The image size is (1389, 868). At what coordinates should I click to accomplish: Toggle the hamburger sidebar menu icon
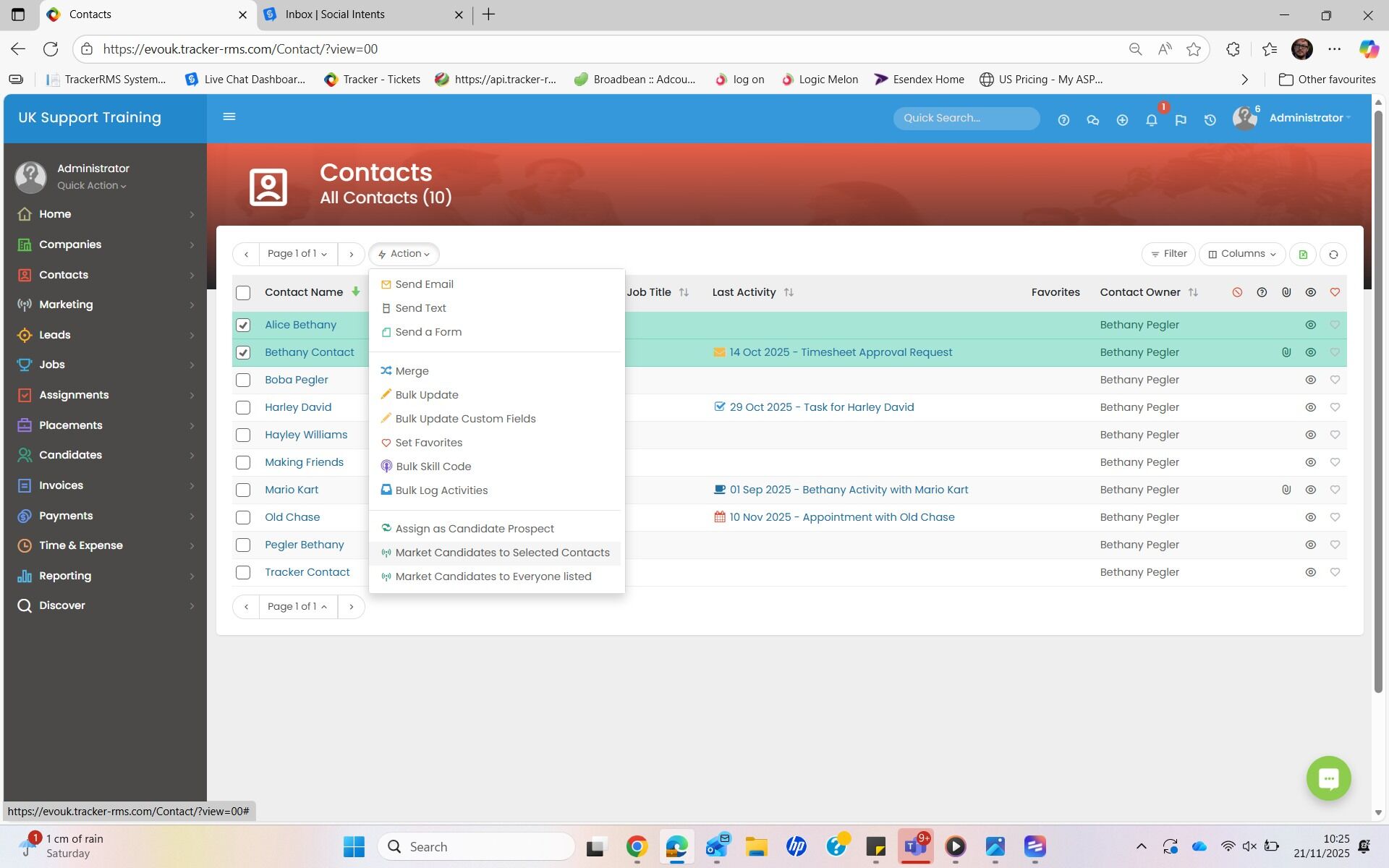point(229,116)
